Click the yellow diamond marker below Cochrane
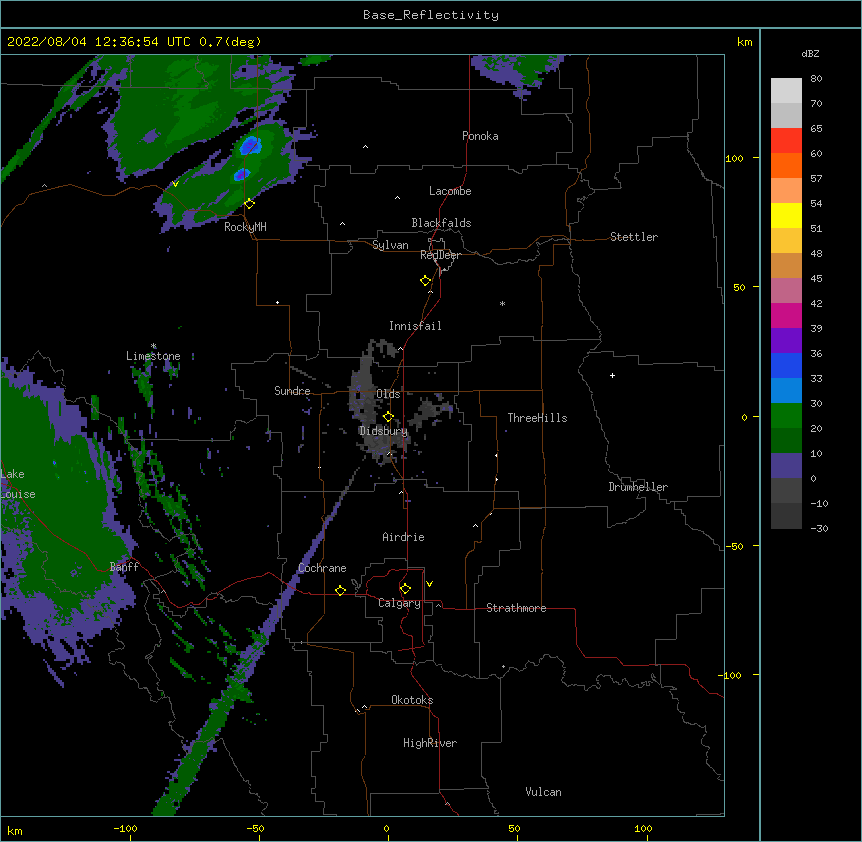The width and height of the screenshot is (862, 842). point(340,590)
